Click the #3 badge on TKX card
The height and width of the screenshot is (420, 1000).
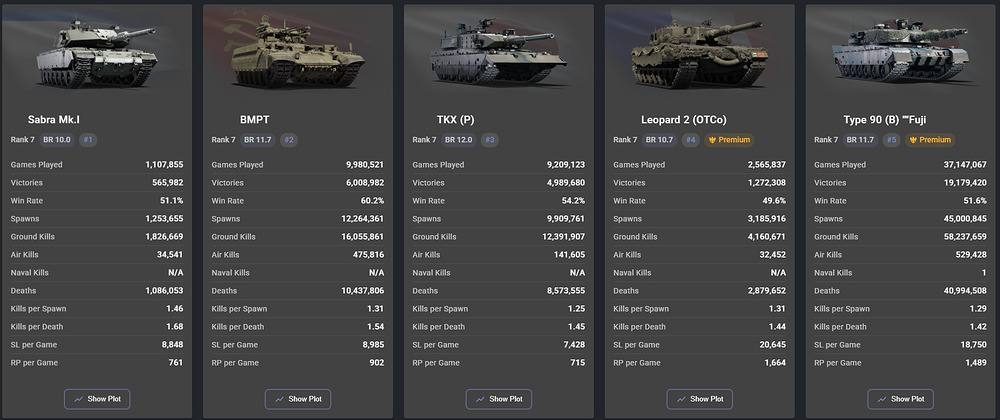[490, 140]
